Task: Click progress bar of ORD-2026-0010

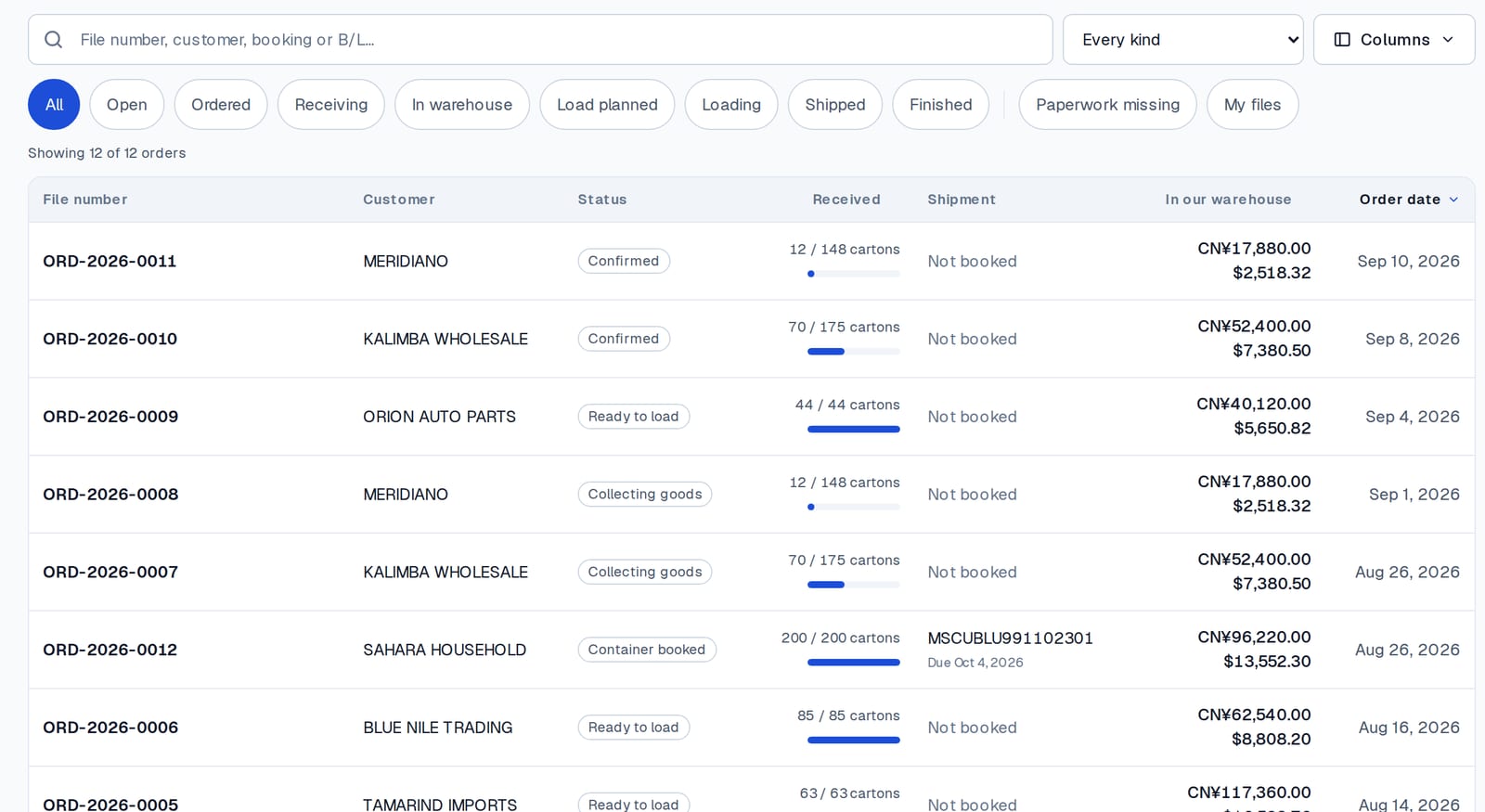Action: point(854,352)
